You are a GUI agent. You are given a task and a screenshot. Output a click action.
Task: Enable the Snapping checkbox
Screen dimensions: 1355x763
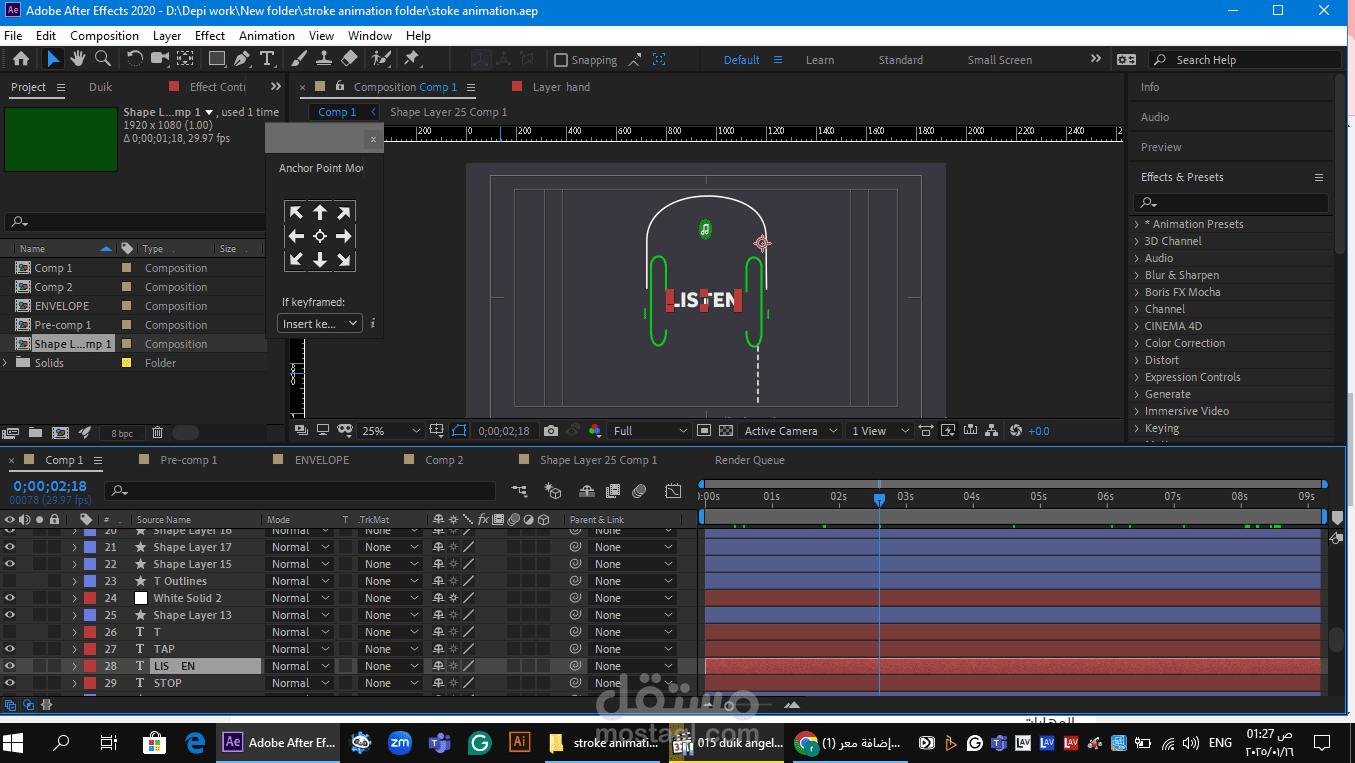coord(561,60)
